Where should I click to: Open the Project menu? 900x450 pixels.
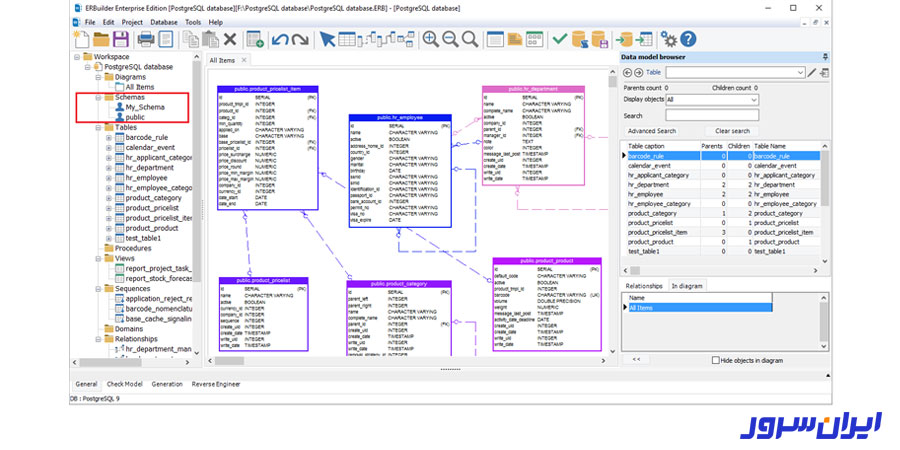[x=132, y=22]
